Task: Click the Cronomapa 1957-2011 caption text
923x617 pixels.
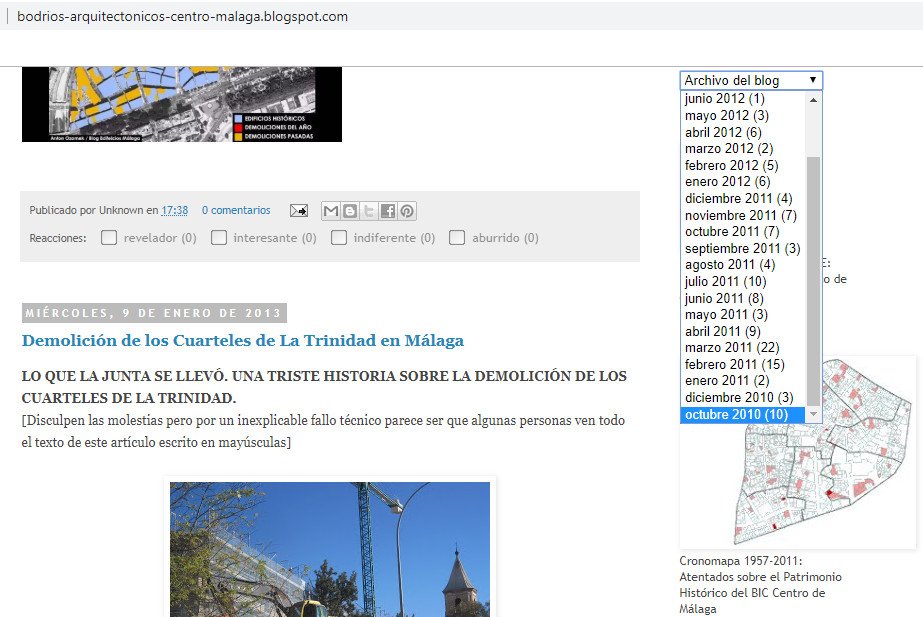Action: (x=761, y=585)
